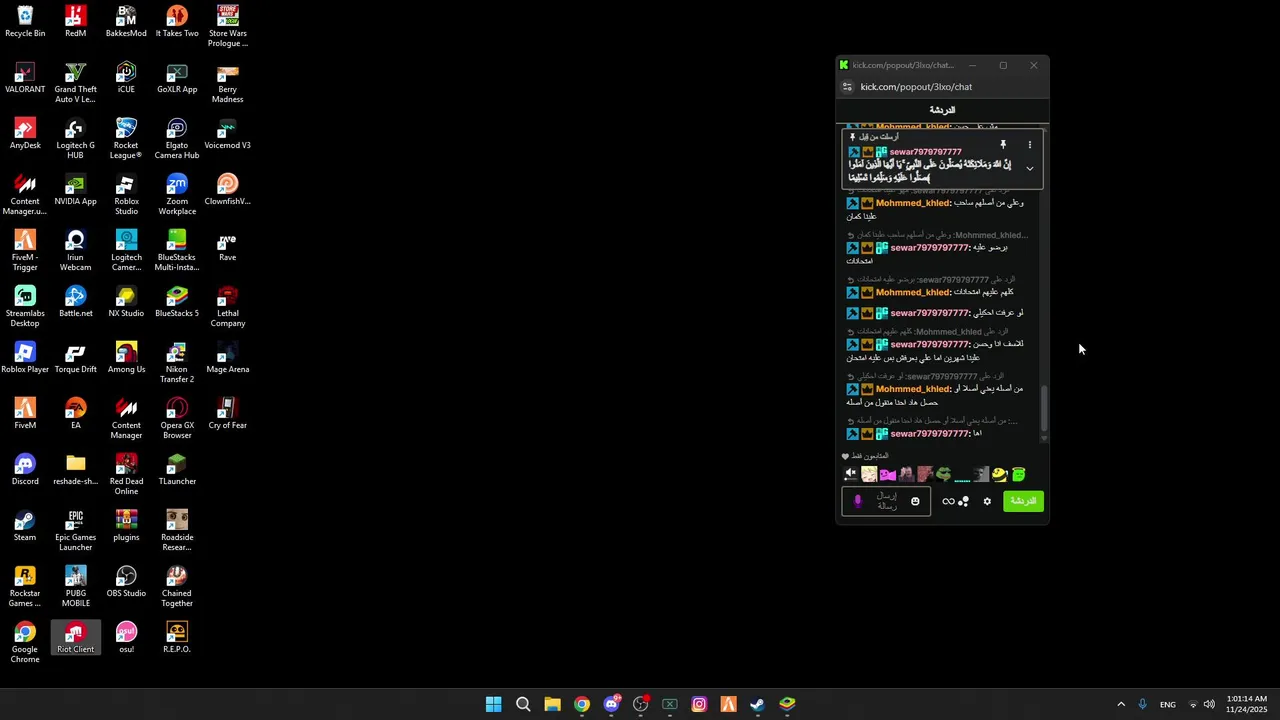Open the ENG language switcher
1280x720 pixels.
[1167, 704]
